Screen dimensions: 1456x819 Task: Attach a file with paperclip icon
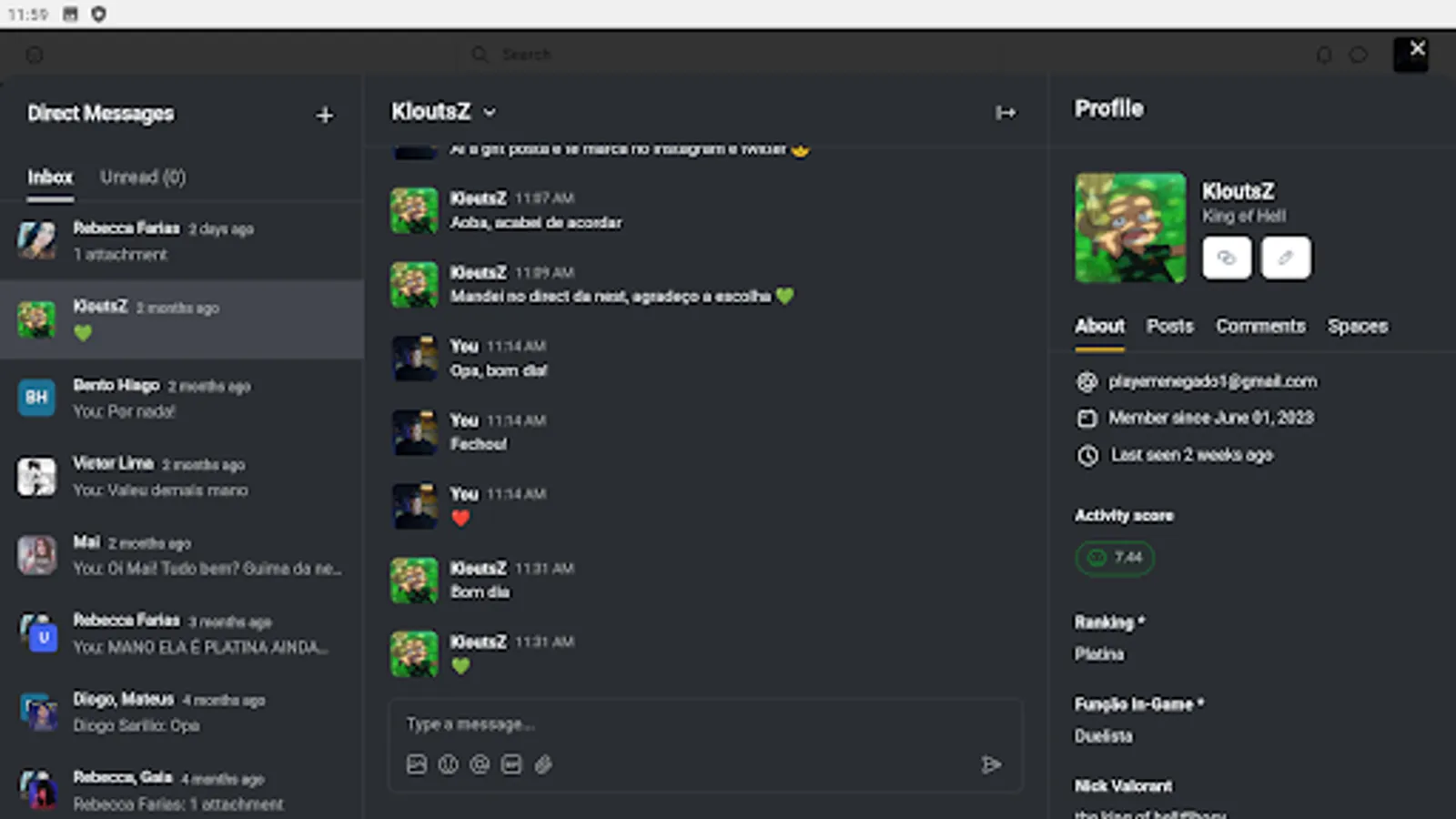coord(543,764)
